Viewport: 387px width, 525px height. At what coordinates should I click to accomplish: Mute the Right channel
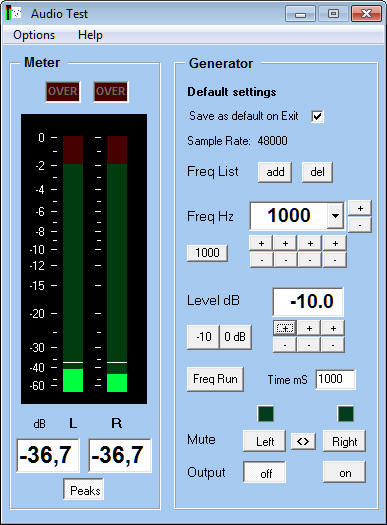click(x=344, y=441)
